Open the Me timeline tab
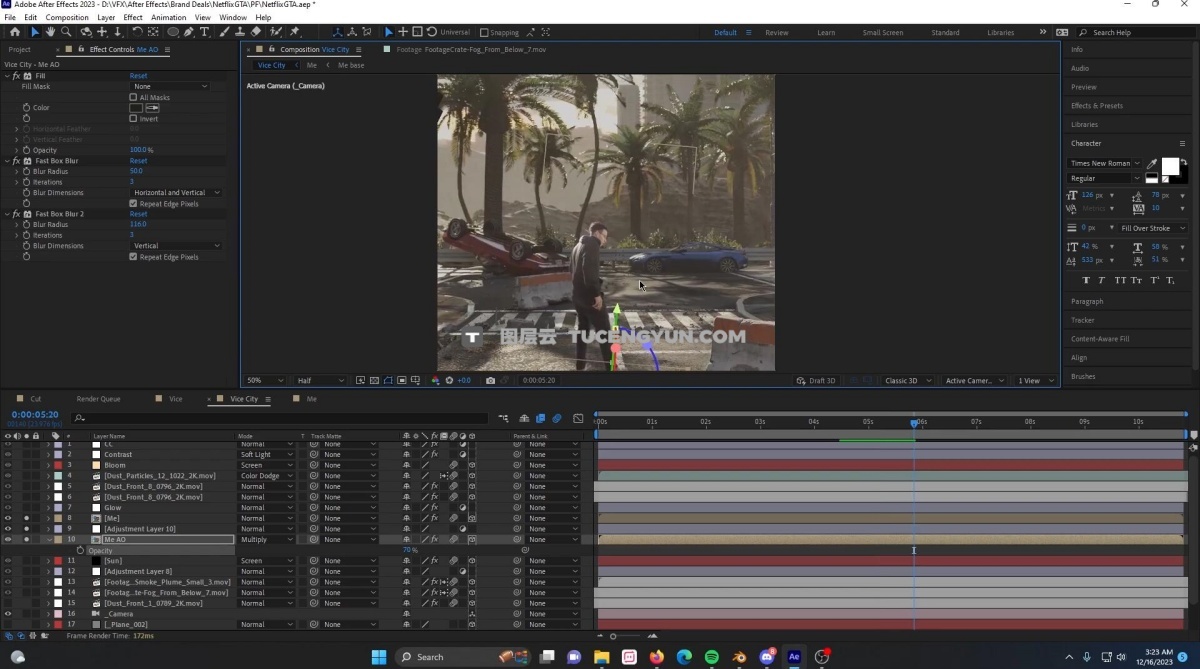 (x=311, y=398)
